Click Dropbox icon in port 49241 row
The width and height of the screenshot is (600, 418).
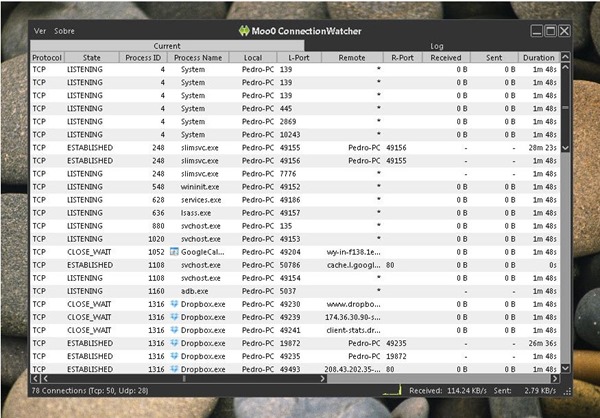(174, 330)
